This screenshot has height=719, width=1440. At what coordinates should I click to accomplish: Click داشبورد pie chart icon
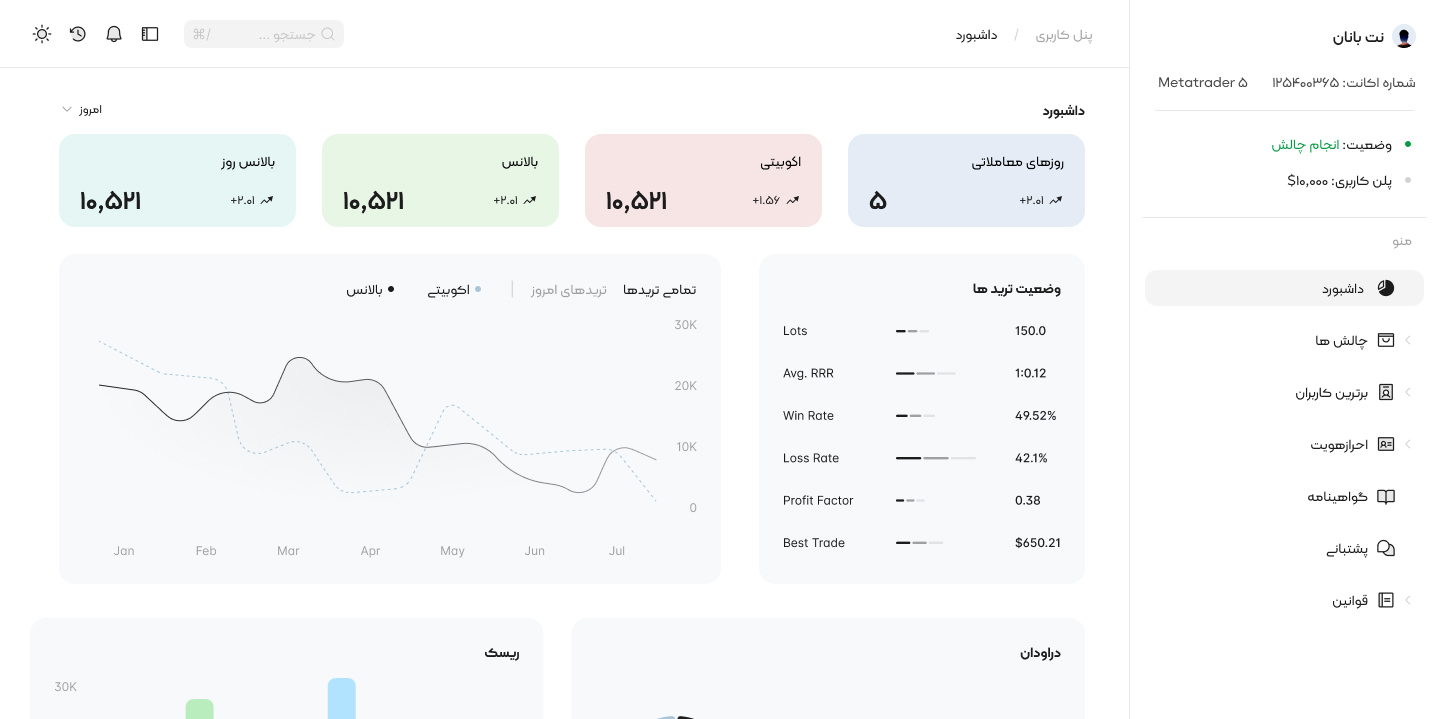(x=1386, y=288)
